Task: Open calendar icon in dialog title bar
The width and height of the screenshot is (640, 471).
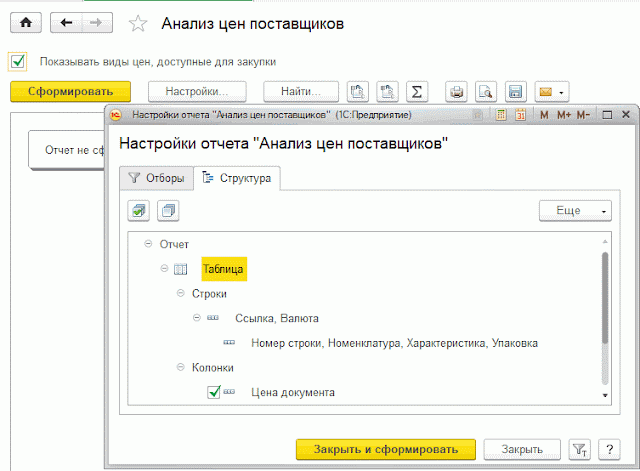Action: (x=521, y=115)
